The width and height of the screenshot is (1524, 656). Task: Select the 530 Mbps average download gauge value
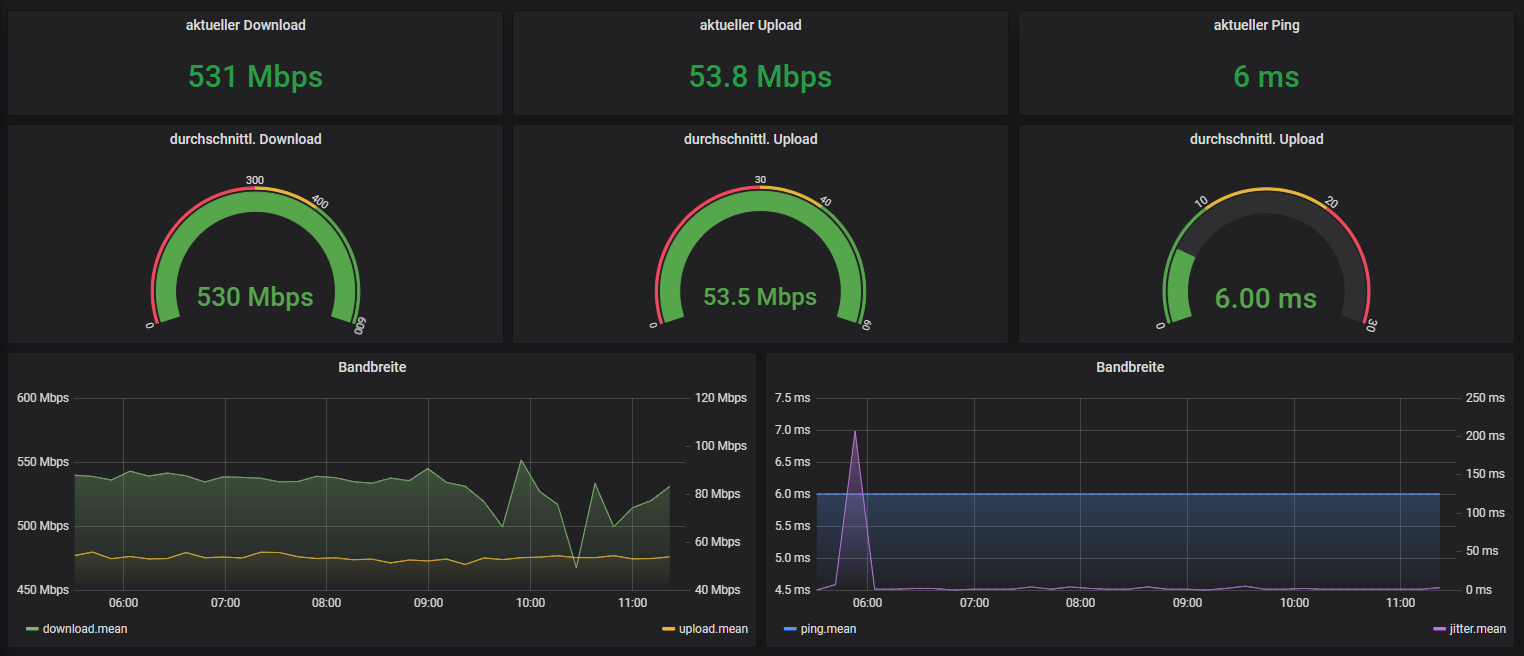click(x=255, y=297)
